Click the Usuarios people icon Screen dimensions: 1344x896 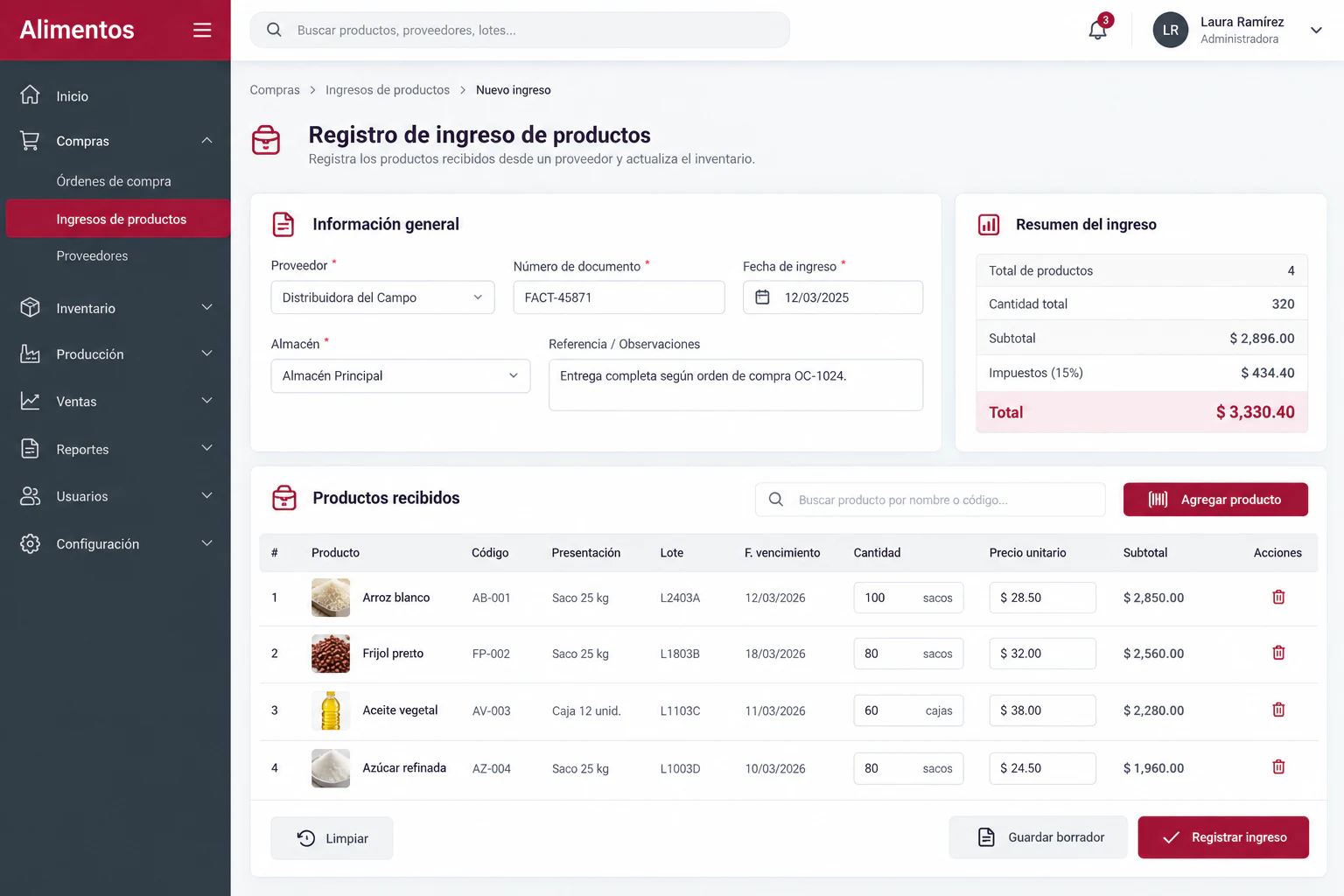[x=30, y=496]
